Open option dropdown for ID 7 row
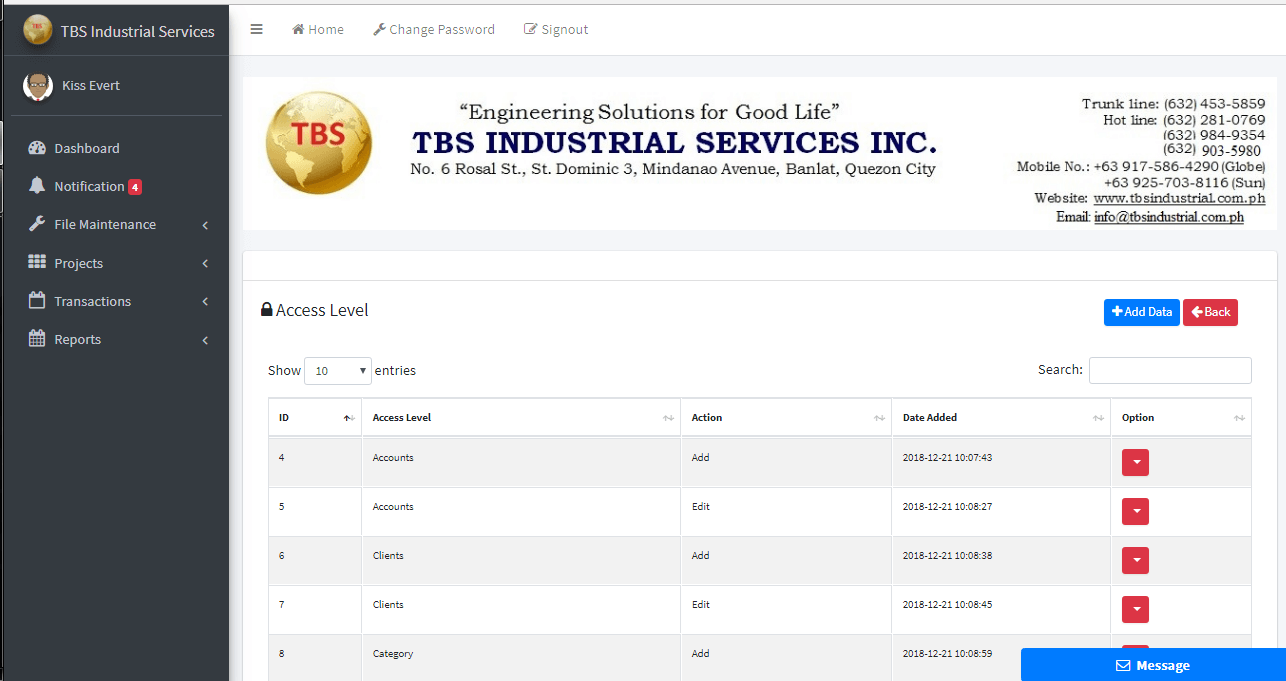The image size is (1286, 681). coord(1135,609)
